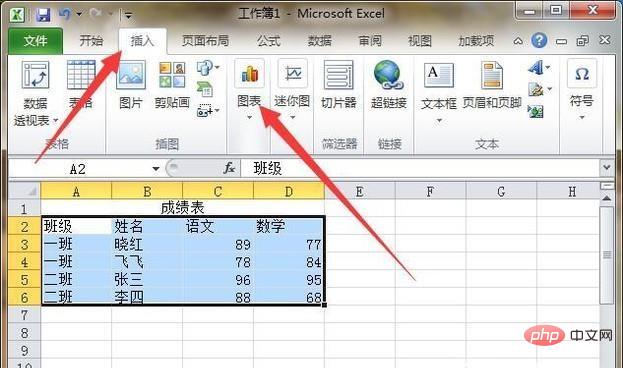
Task: Click the fx insert function button
Action: point(229,168)
